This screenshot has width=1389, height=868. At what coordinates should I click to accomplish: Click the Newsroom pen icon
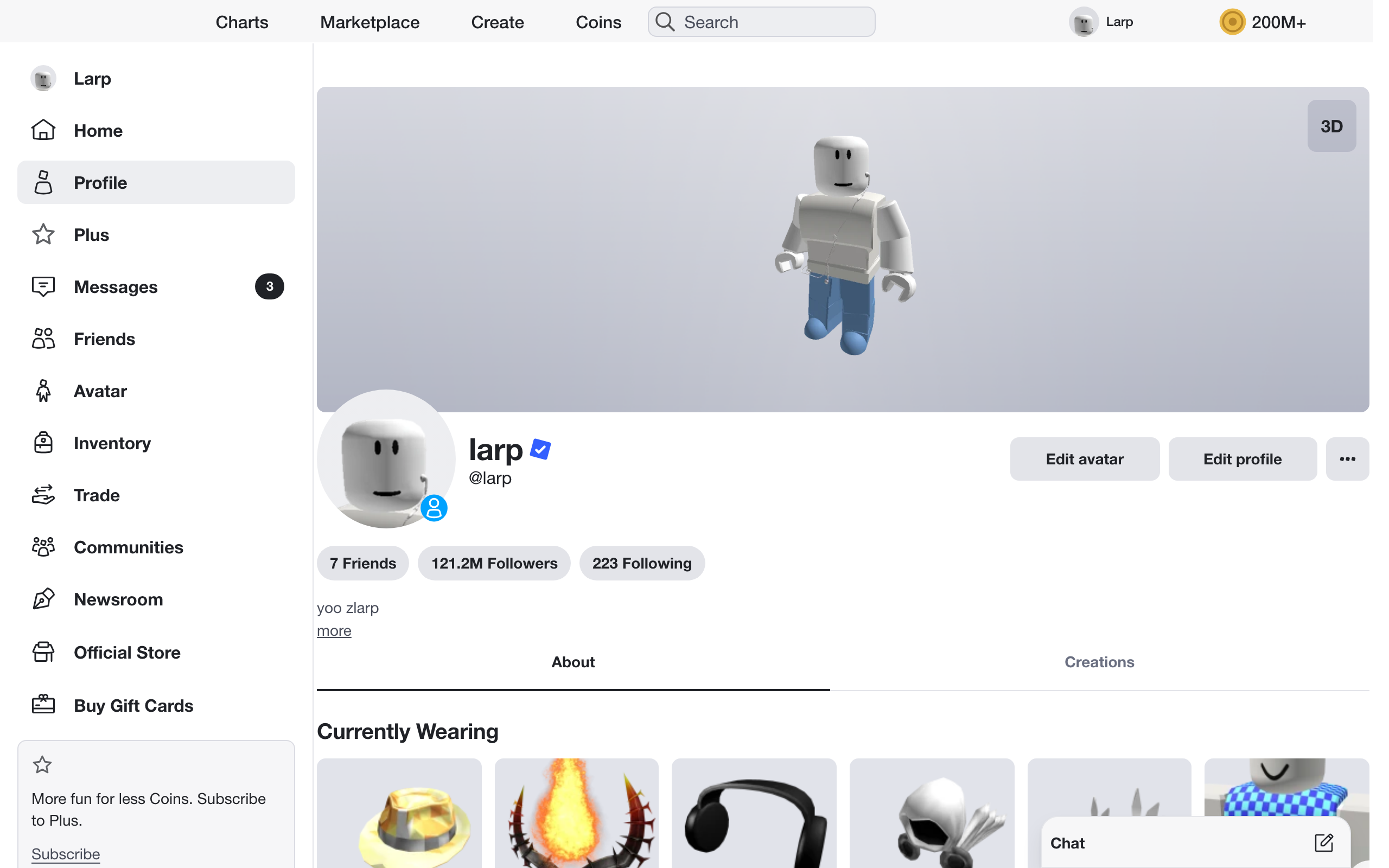click(x=43, y=599)
